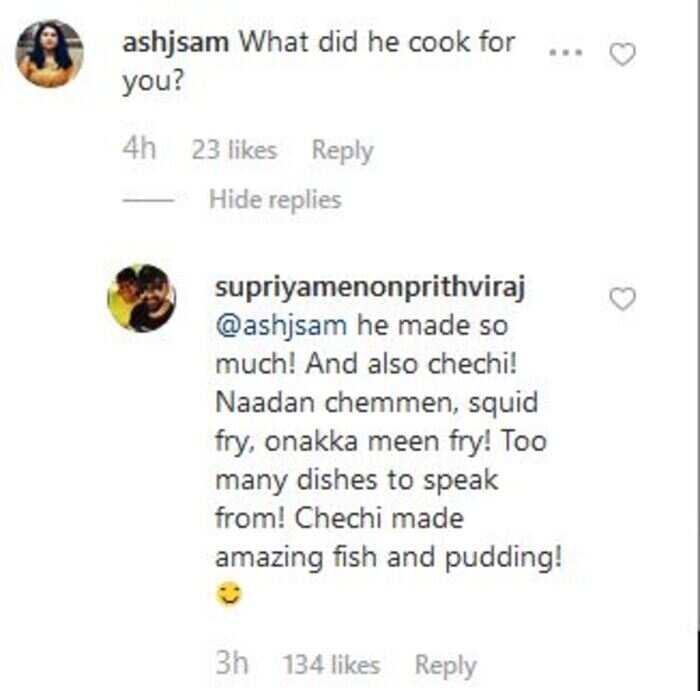Like supriyamenonprithviraj's reply using the heart
This screenshot has width=700, height=691.
[x=622, y=299]
